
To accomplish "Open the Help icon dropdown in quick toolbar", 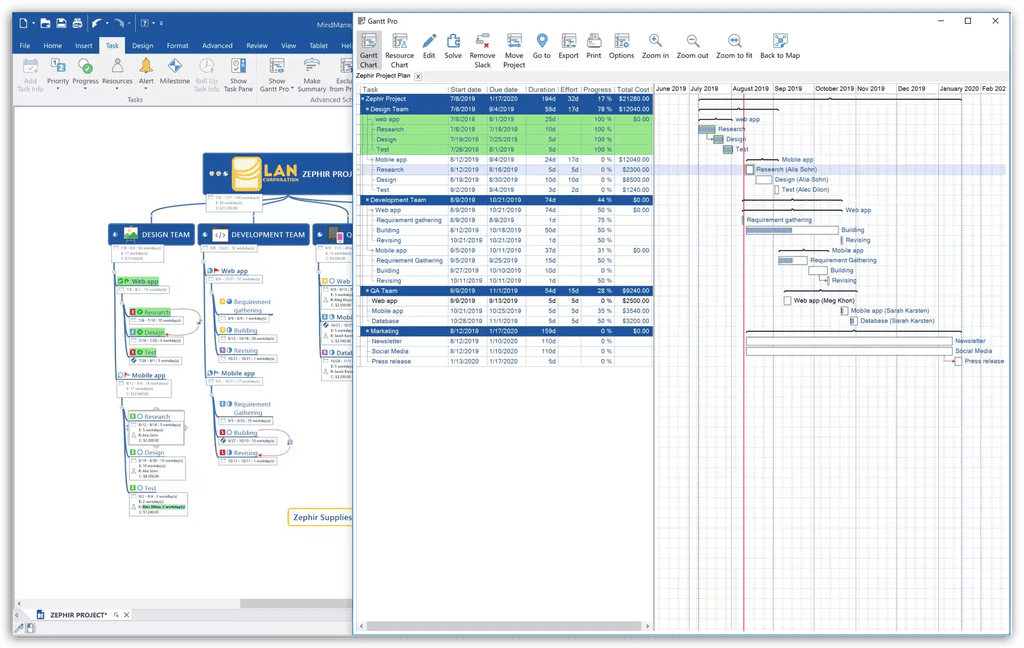I will tap(153, 24).
